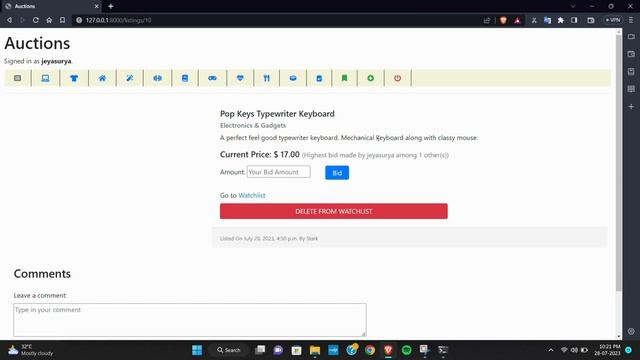This screenshot has width=640, height=360.
Task: Open the green bookmark watchlist icon
Action: click(x=344, y=78)
